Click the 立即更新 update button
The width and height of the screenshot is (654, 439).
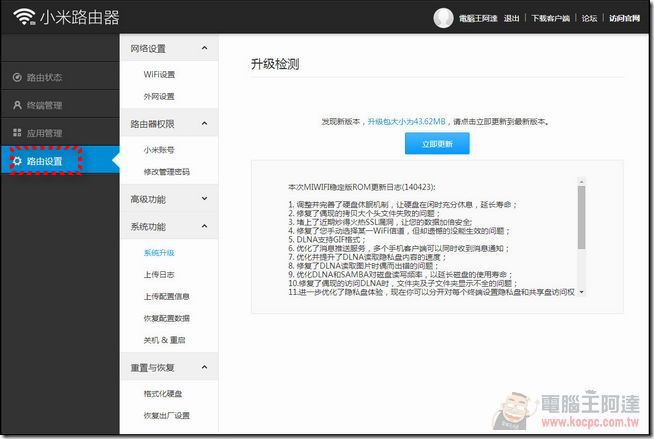coord(437,143)
